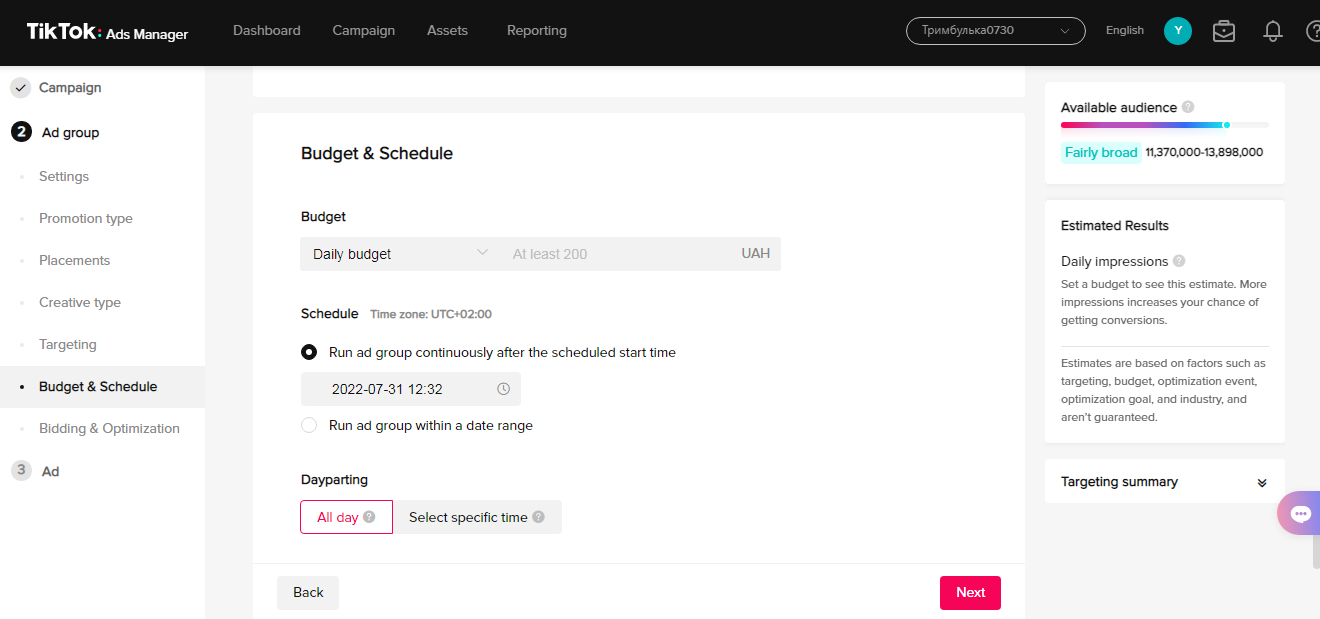Screen dimensions: 1320x619
Task: Select Run ad group within a date range
Action: point(309,425)
